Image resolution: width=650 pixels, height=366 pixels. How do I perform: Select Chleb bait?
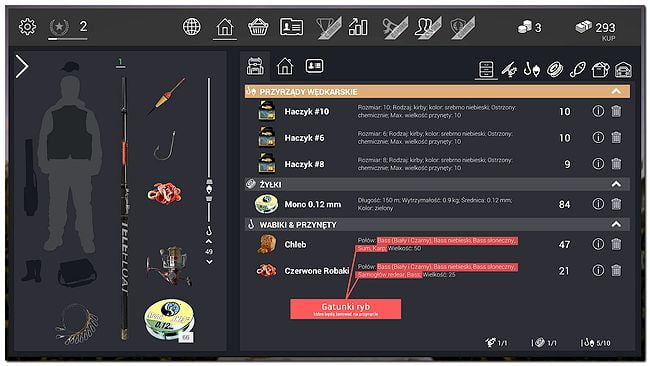tap(437, 244)
